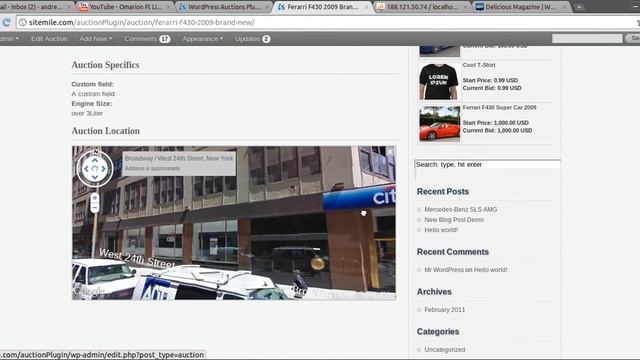Click the Auction Location heading
Screen dimensions: 640x360
[x=106, y=131]
